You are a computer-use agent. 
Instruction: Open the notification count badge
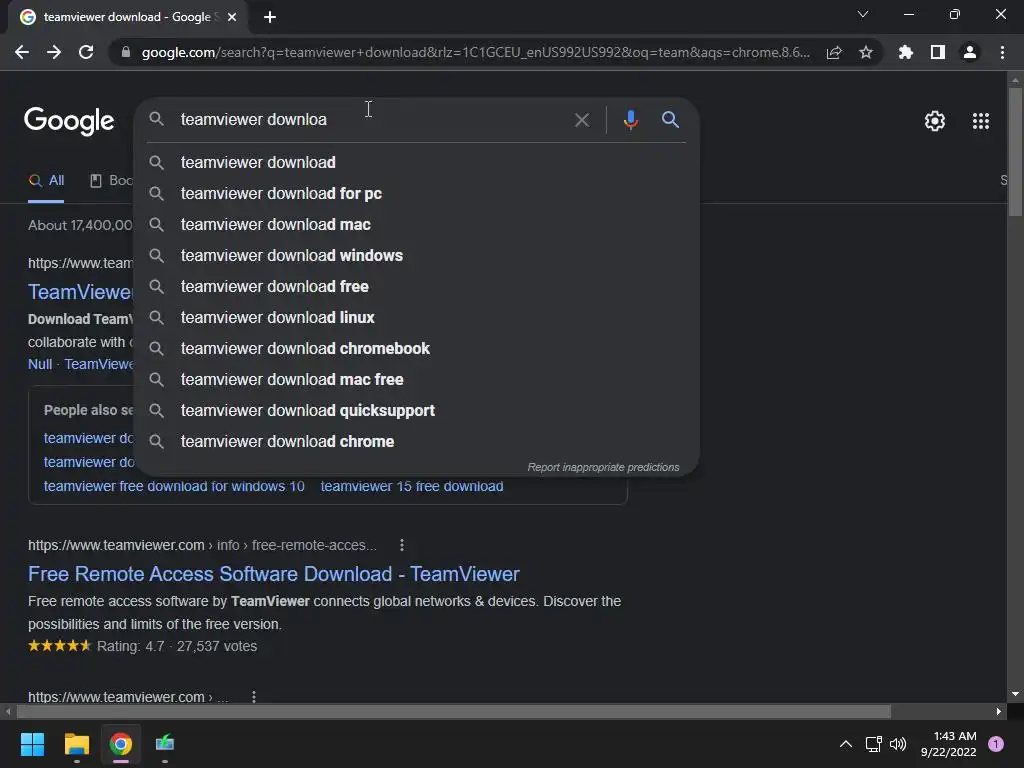pyautogui.click(x=996, y=744)
